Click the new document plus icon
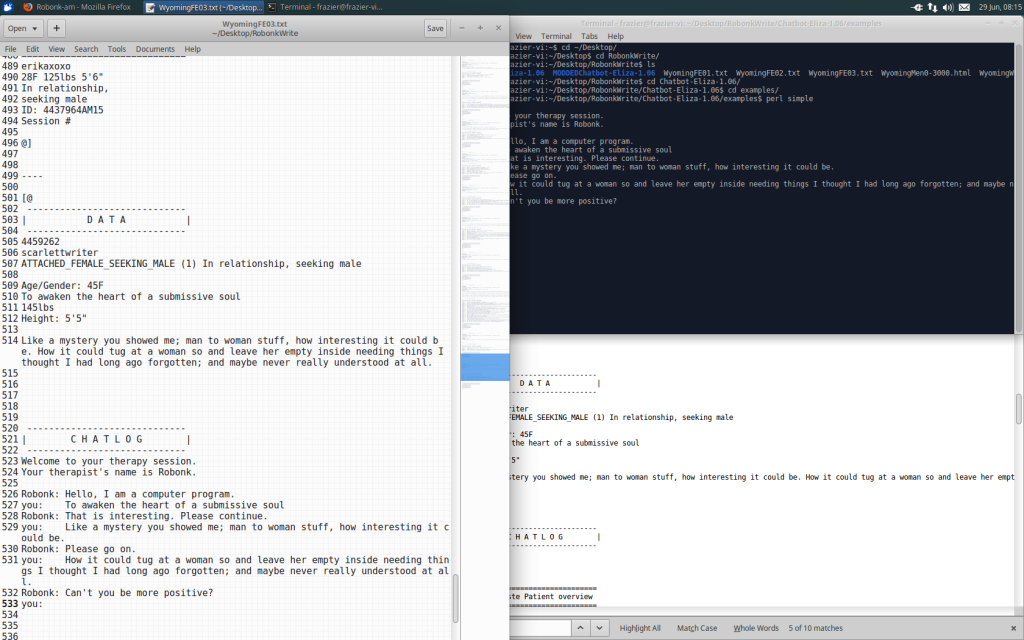1024x640 pixels. pos(57,28)
